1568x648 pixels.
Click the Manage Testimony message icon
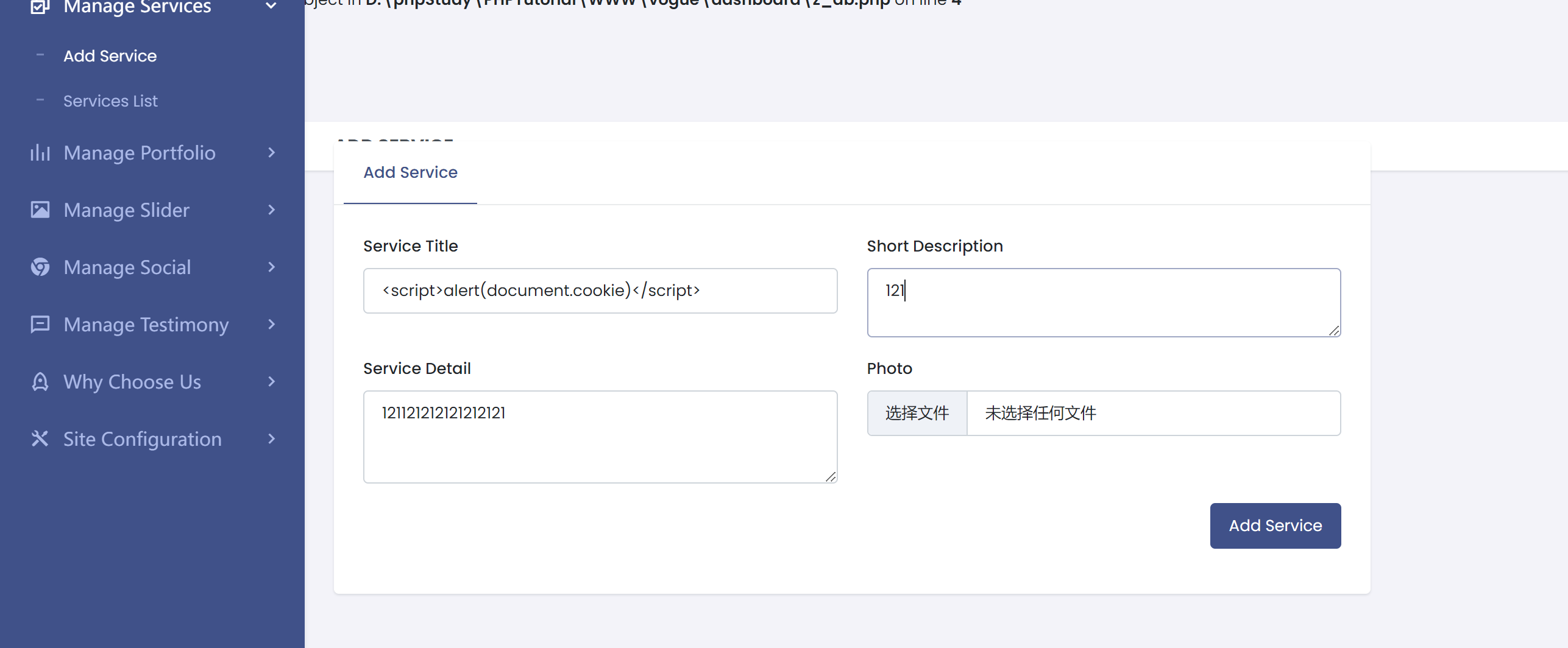click(40, 324)
